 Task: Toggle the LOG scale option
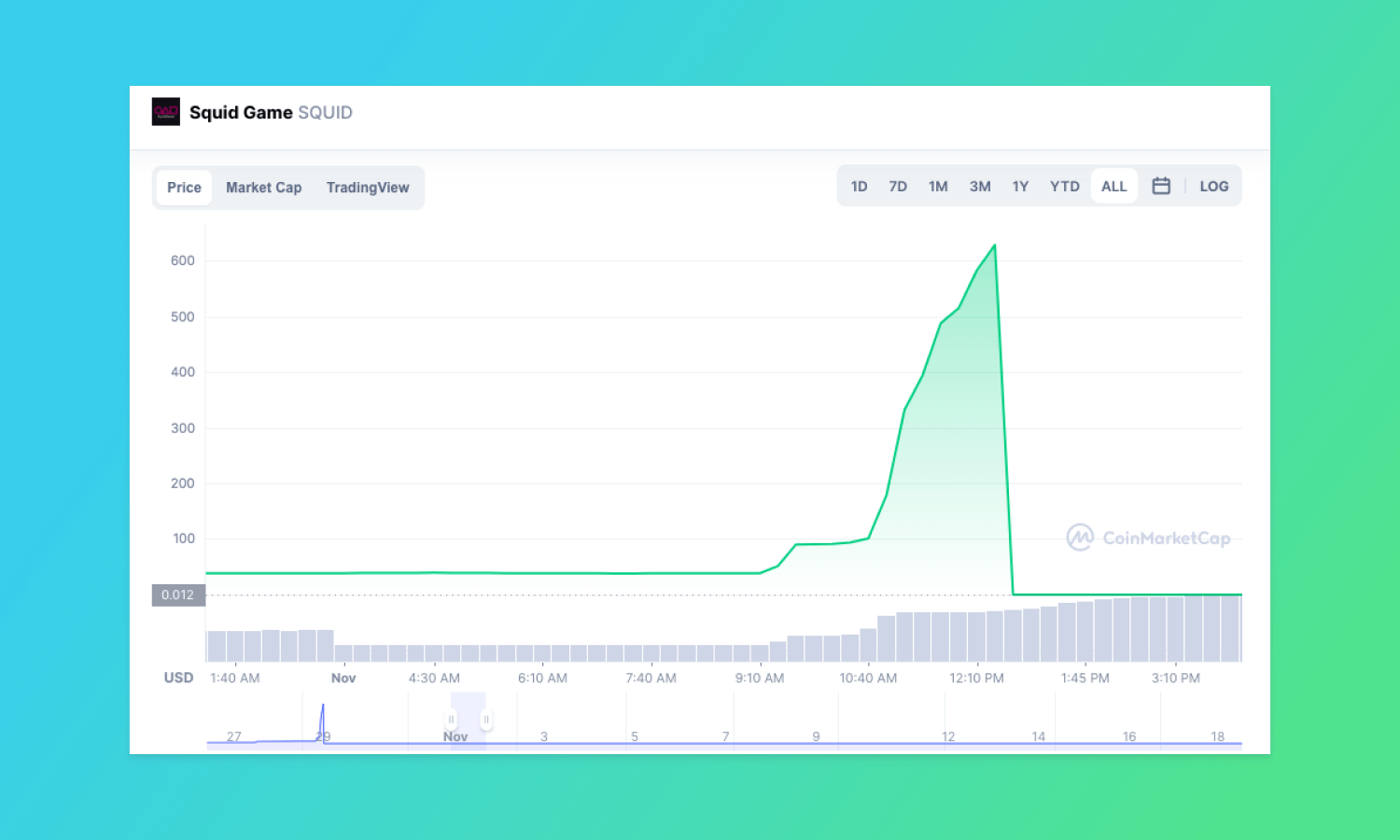tap(1214, 187)
